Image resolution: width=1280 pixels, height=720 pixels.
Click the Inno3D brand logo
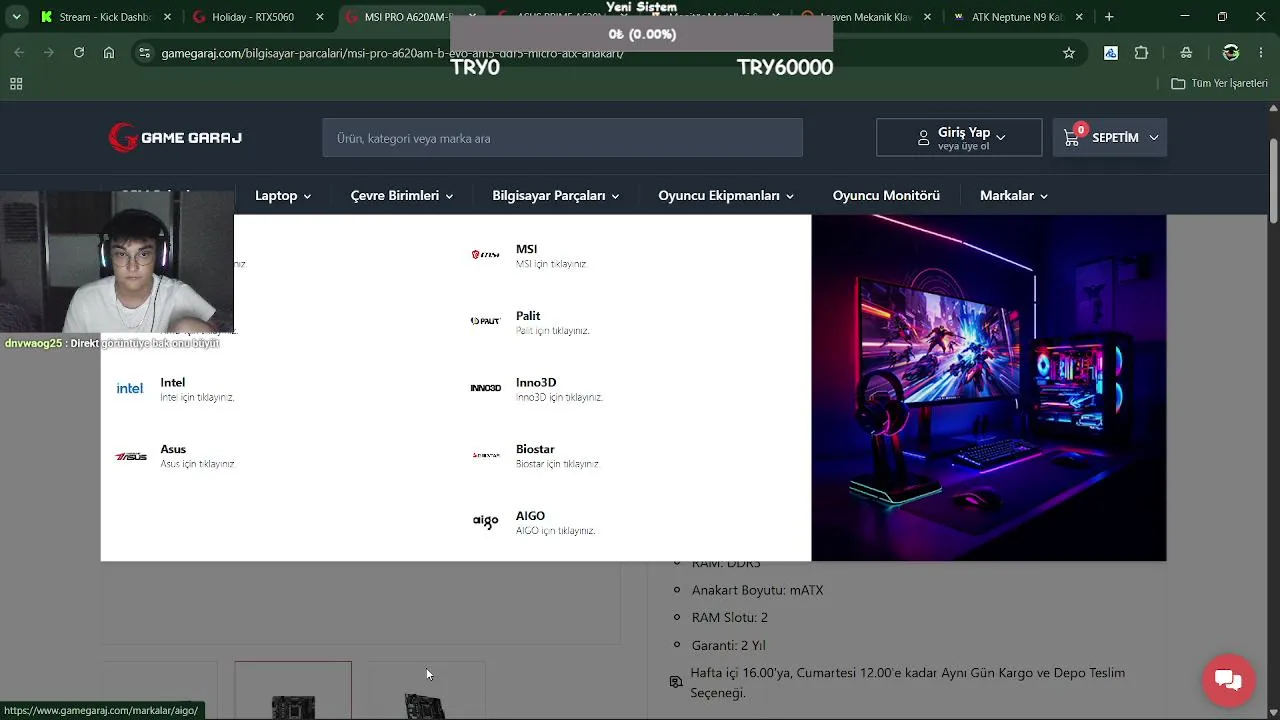(485, 388)
